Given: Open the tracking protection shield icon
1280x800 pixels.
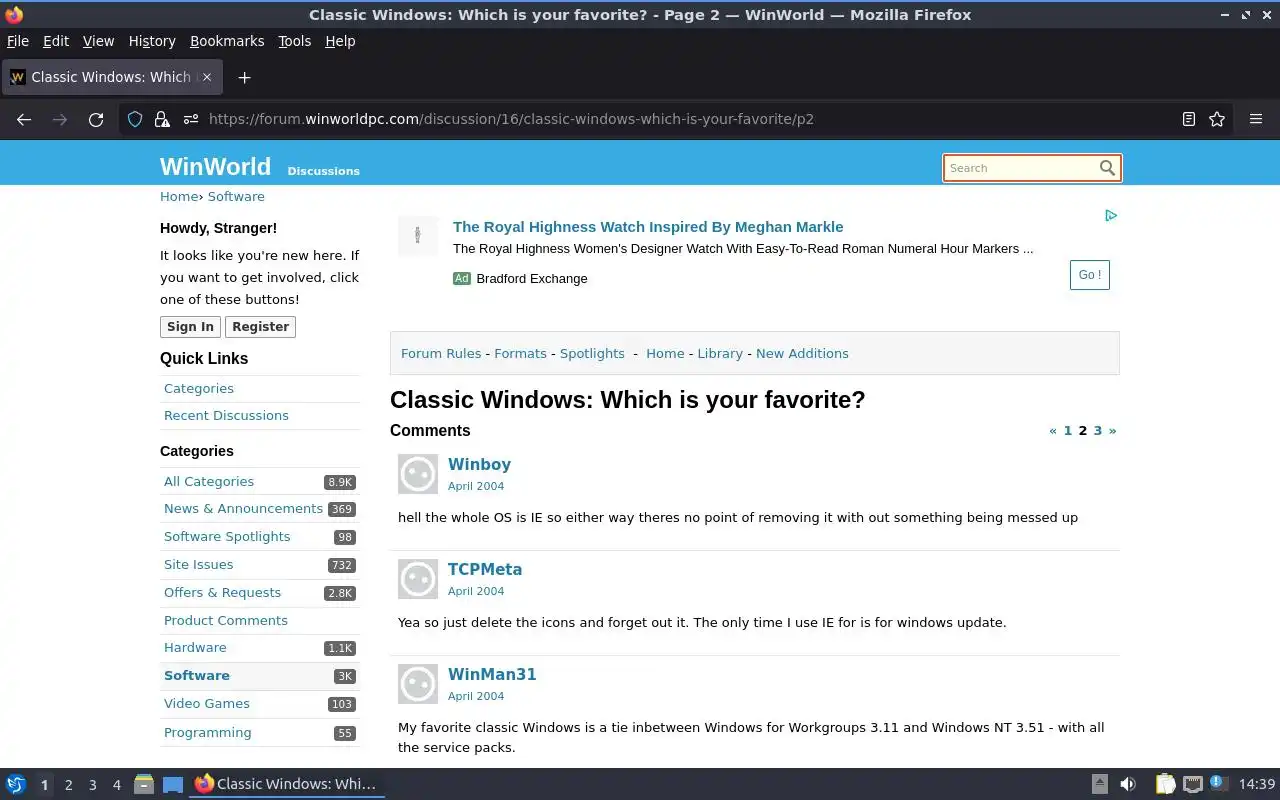Looking at the screenshot, I should 135,119.
